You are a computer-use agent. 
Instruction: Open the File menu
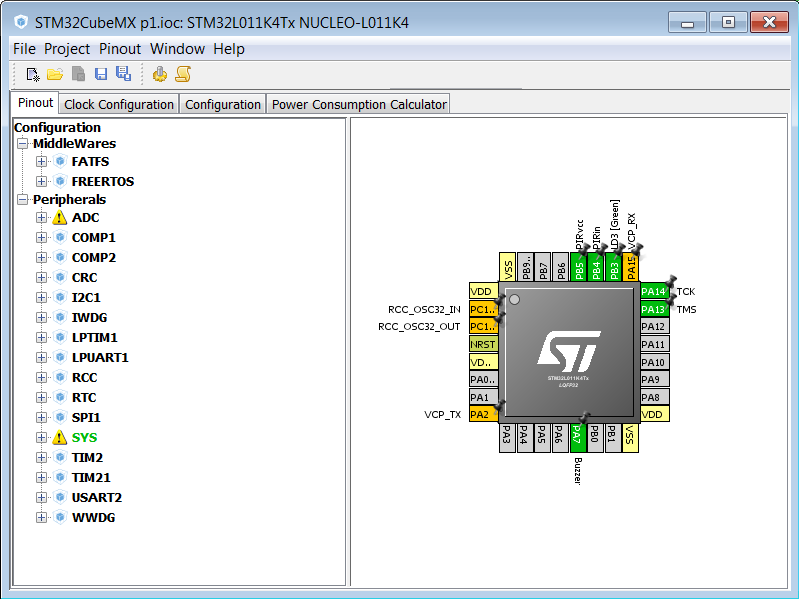pyautogui.click(x=24, y=49)
